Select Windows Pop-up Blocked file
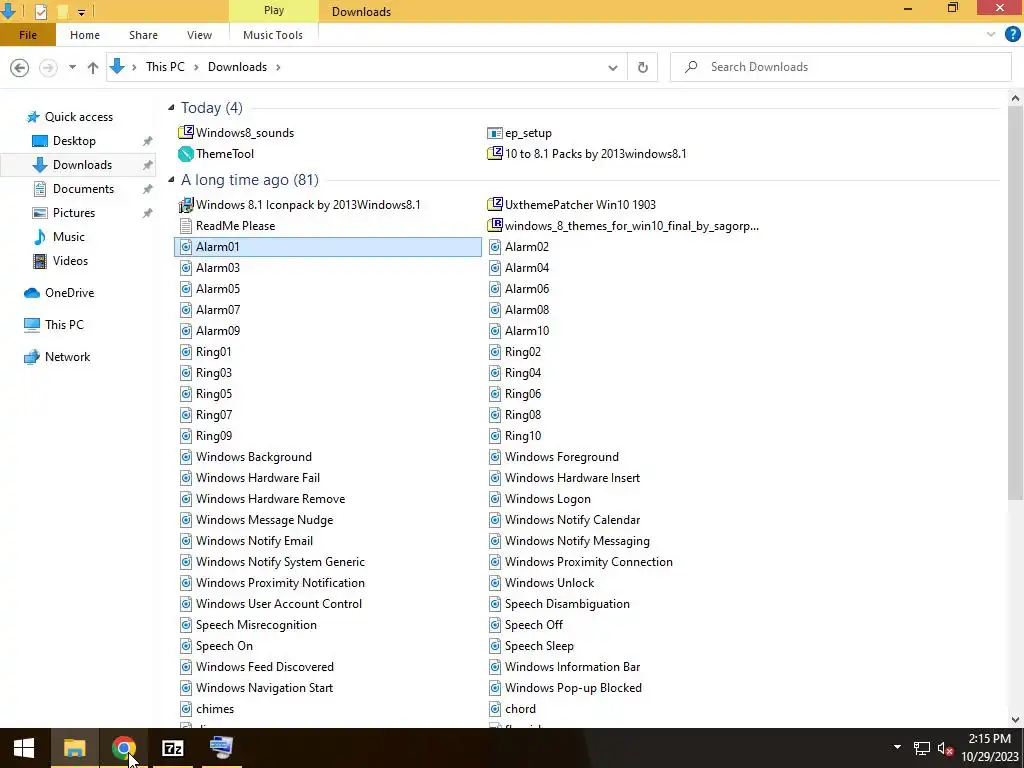This screenshot has height=768, width=1024. [x=565, y=688]
